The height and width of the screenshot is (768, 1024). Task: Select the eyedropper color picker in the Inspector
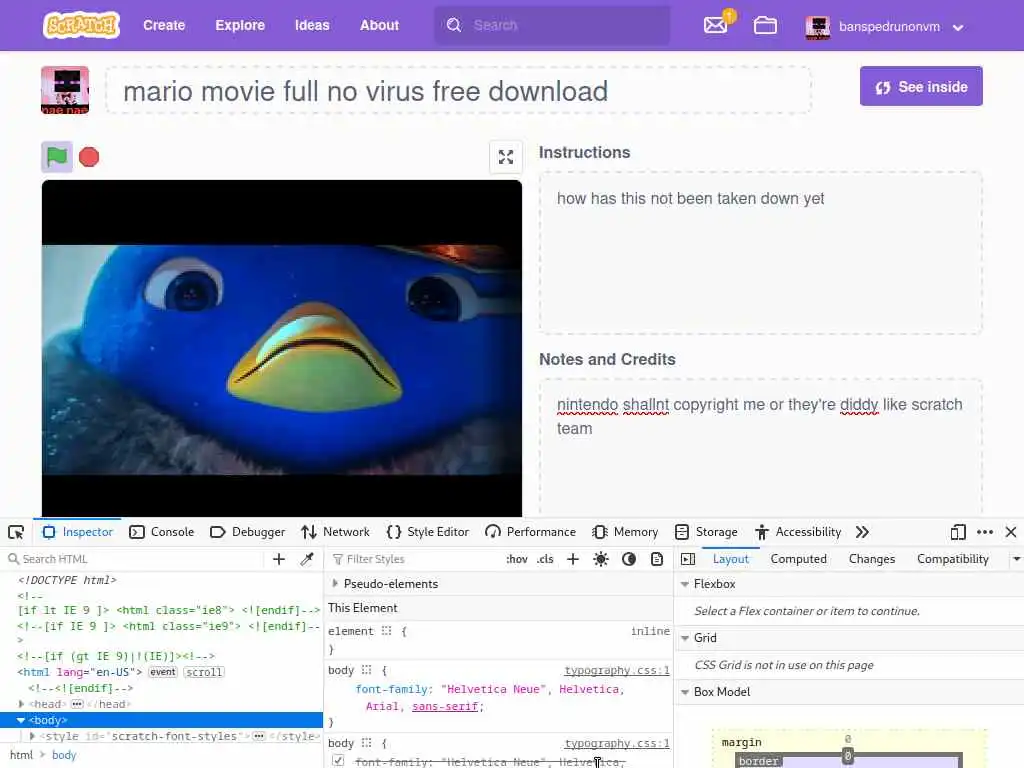307,559
